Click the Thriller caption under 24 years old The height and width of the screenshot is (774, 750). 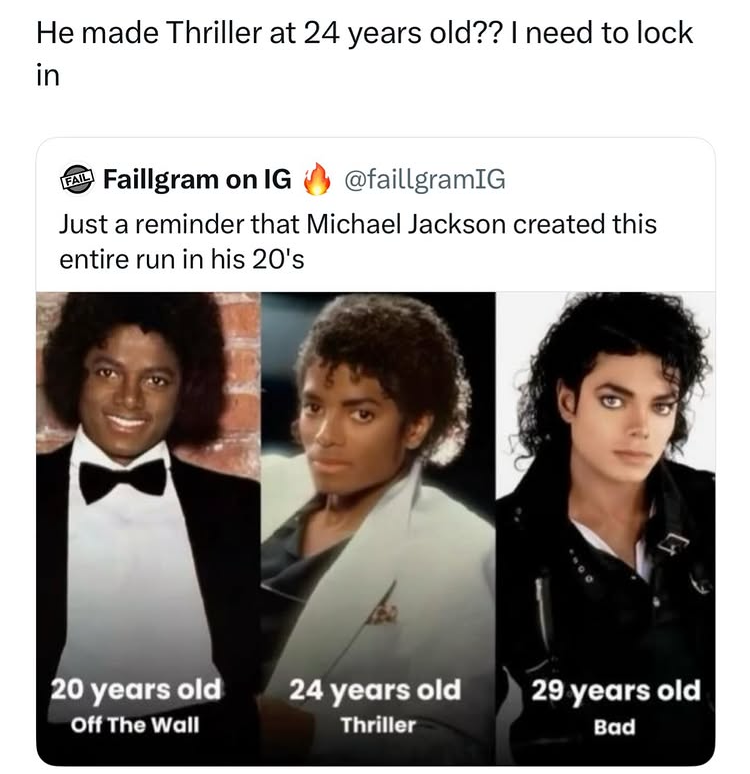pyautogui.click(x=377, y=725)
